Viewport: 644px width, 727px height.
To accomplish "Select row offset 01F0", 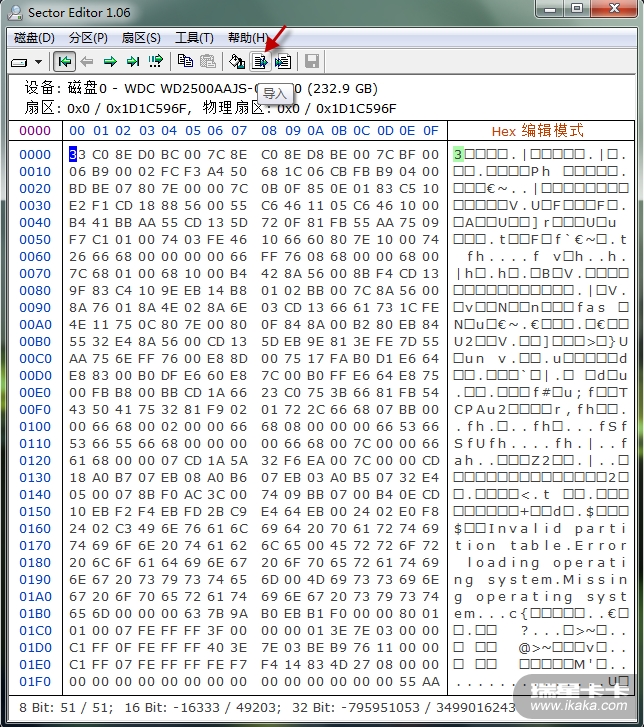I will pyautogui.click(x=35, y=682).
